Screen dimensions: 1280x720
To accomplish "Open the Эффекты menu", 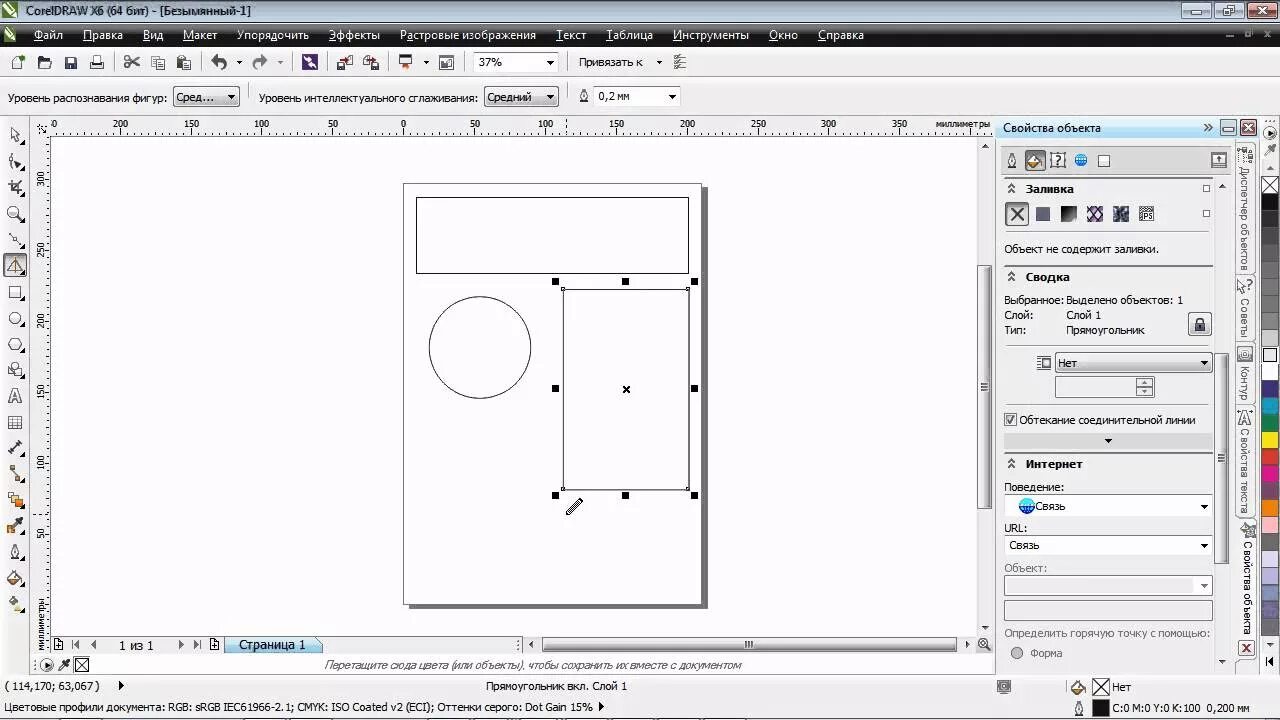I will (x=354, y=35).
